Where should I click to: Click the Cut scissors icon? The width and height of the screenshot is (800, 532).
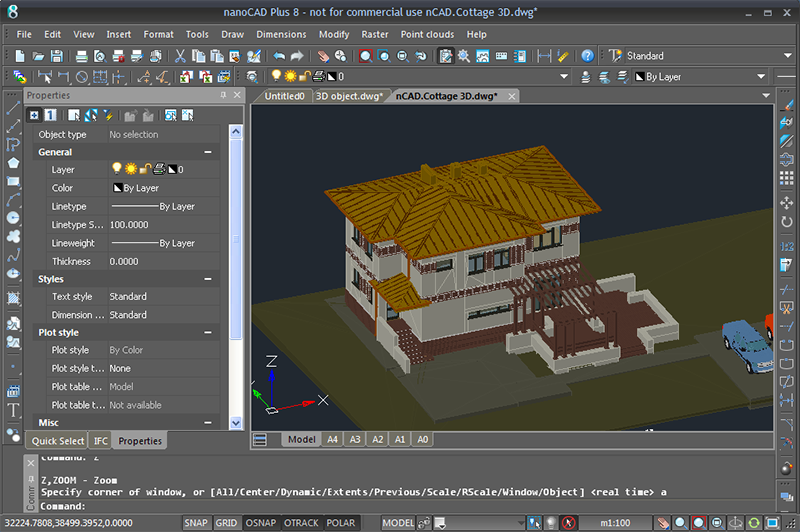pos(181,56)
